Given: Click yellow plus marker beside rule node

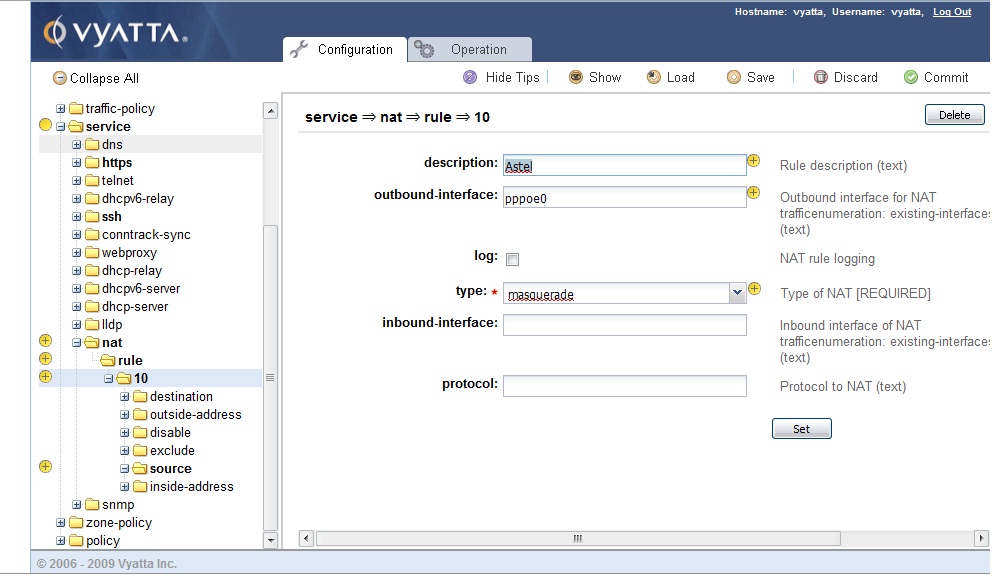Looking at the screenshot, I should pyautogui.click(x=46, y=358).
